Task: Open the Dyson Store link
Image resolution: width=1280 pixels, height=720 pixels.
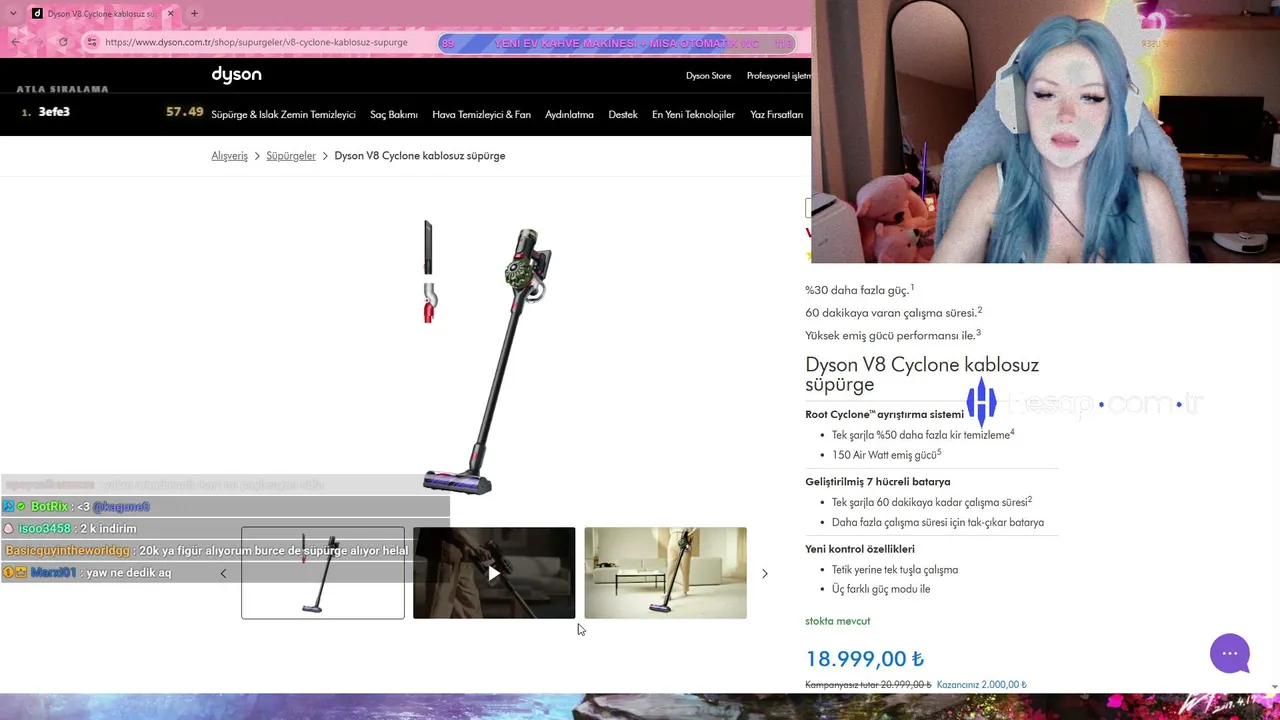Action: pos(708,76)
